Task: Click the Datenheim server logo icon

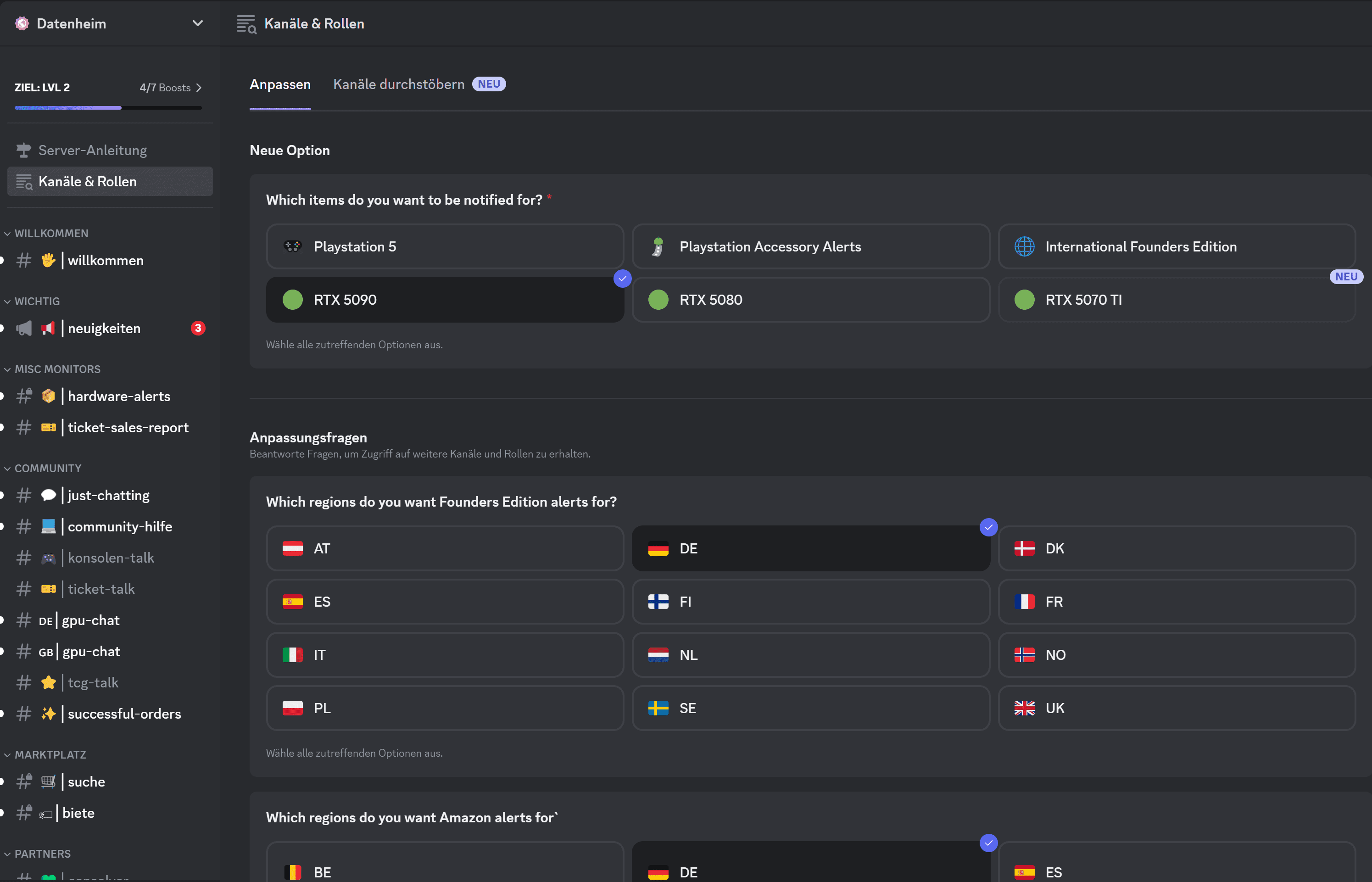Action: pos(22,23)
